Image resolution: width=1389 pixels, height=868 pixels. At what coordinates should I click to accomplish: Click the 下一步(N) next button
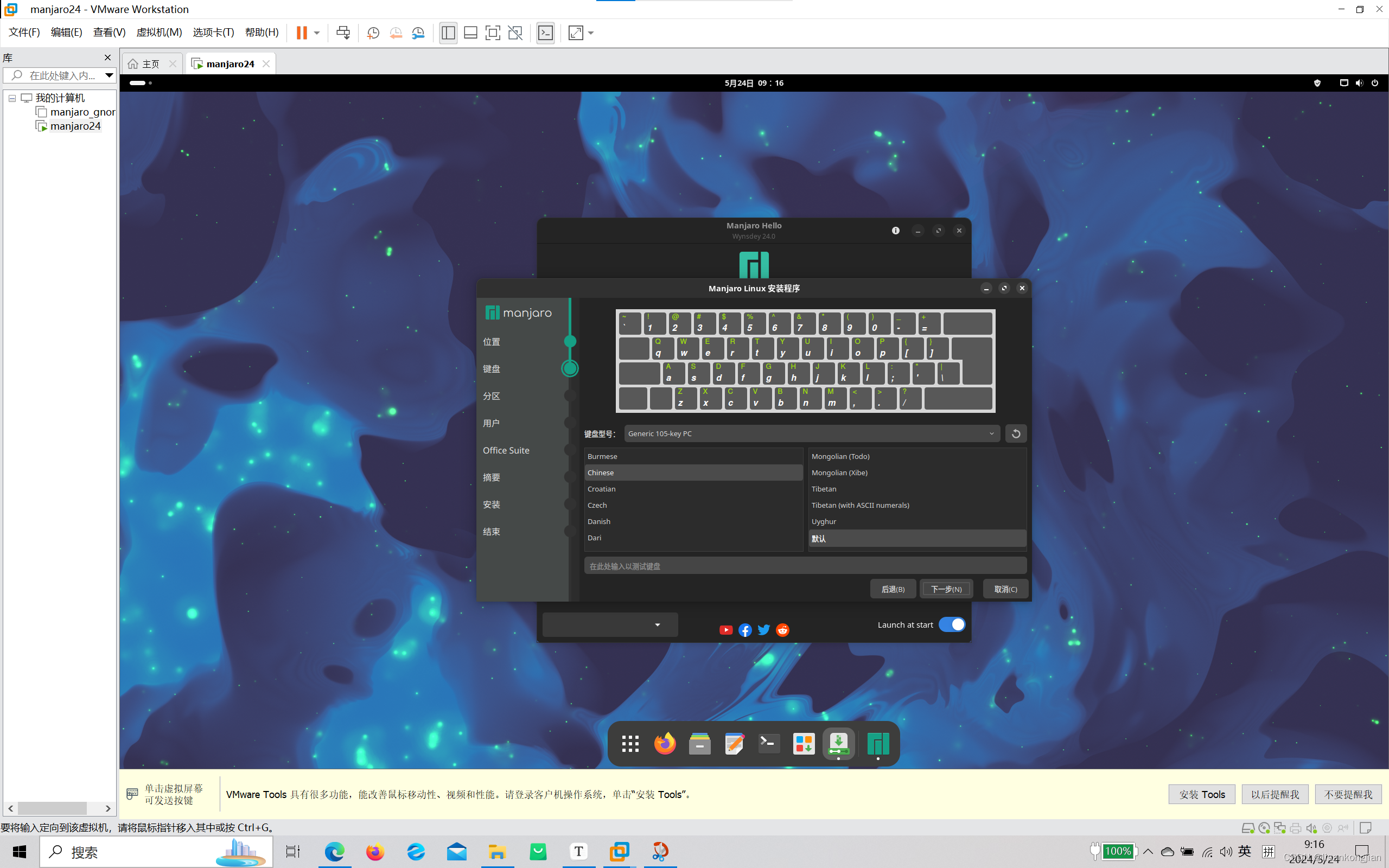coord(946,589)
